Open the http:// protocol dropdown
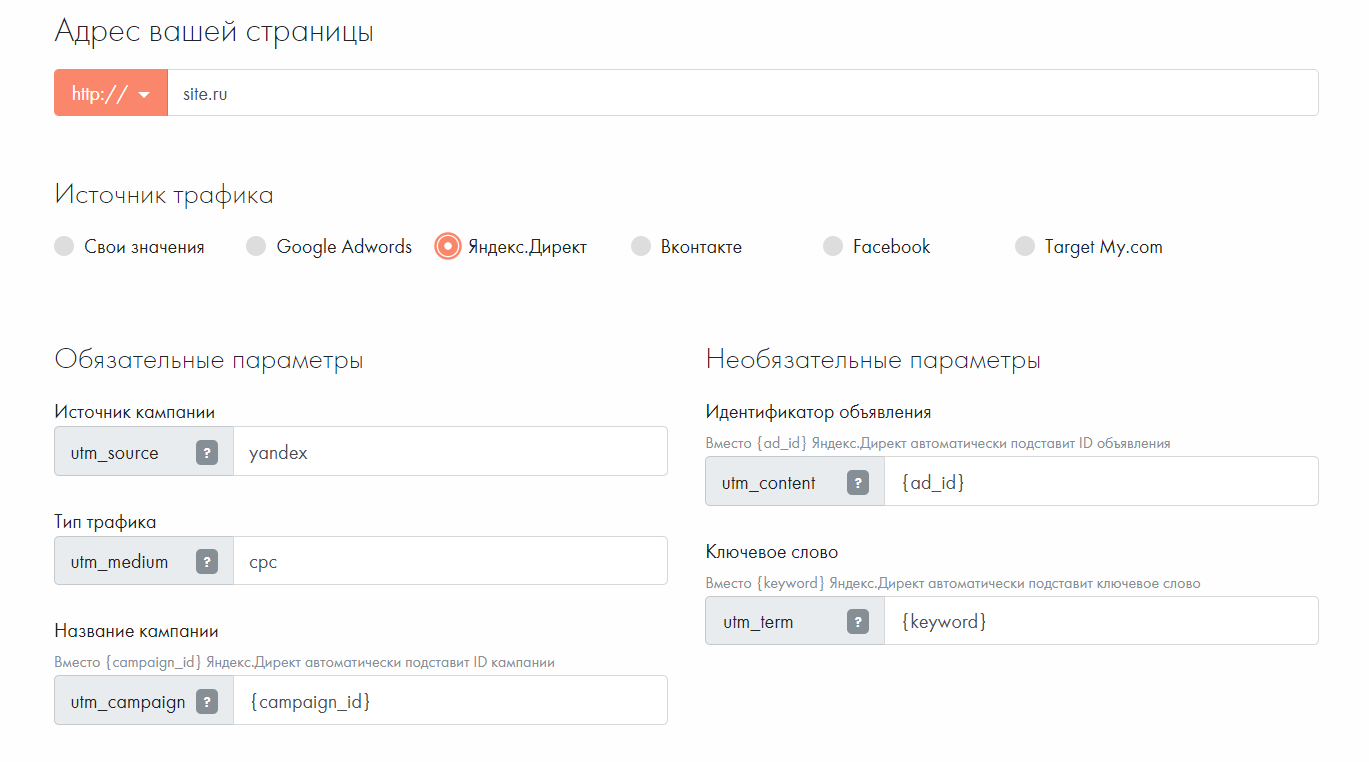This screenshot has height=762, width=1369. (111, 93)
